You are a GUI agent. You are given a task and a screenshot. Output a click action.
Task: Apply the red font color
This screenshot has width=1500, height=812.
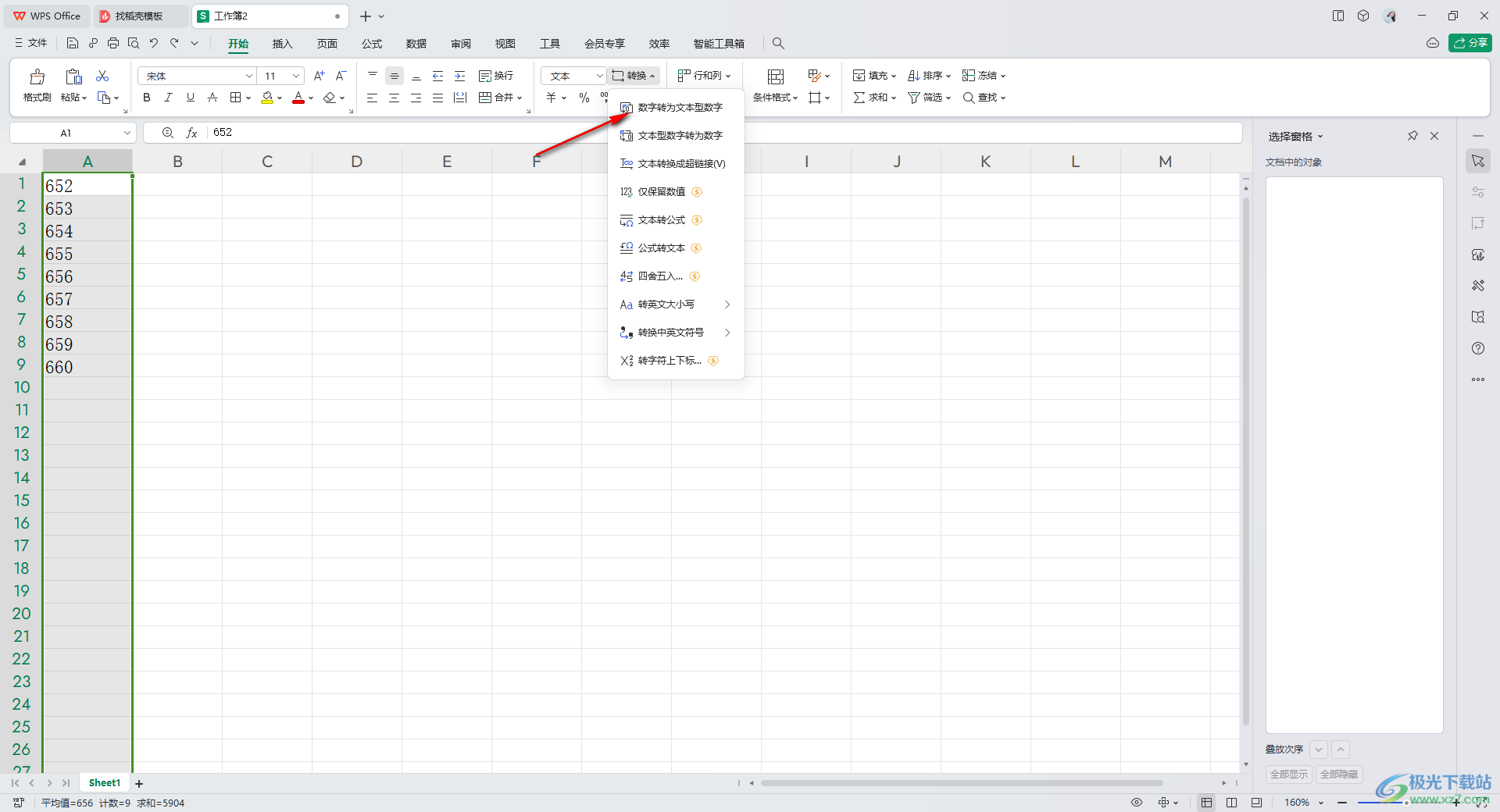pos(298,98)
